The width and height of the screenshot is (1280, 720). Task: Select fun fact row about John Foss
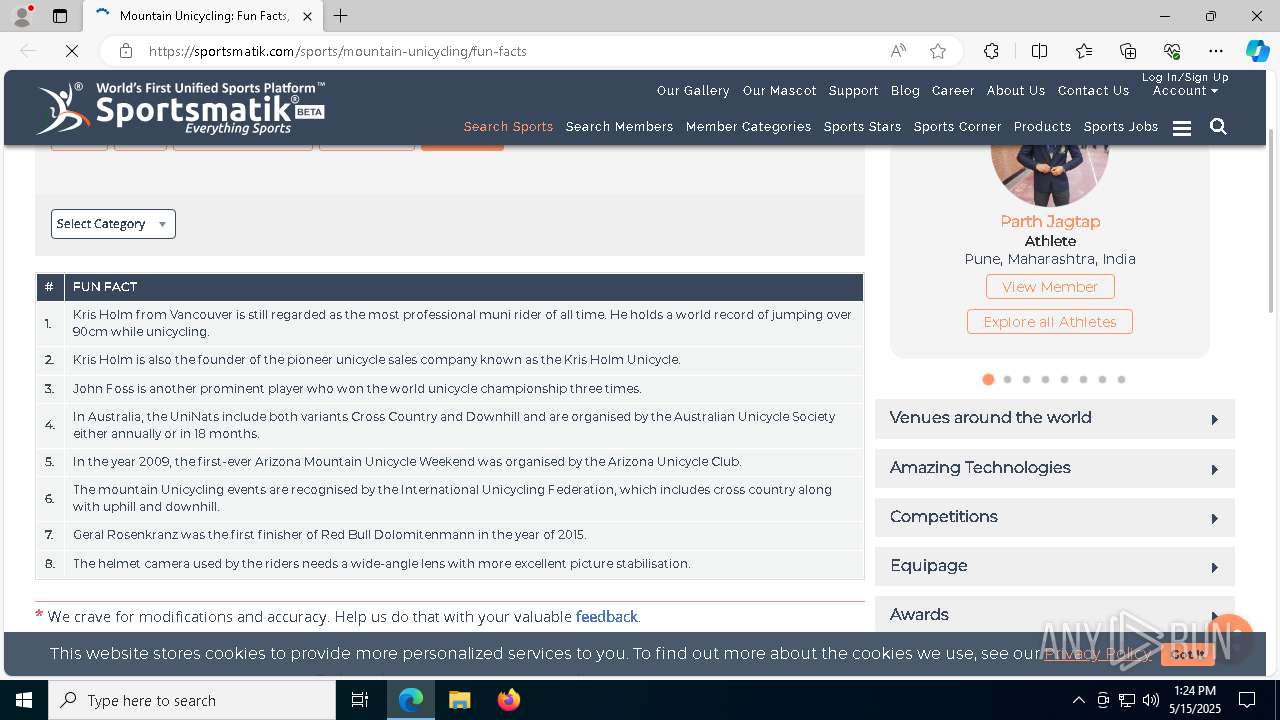[450, 389]
